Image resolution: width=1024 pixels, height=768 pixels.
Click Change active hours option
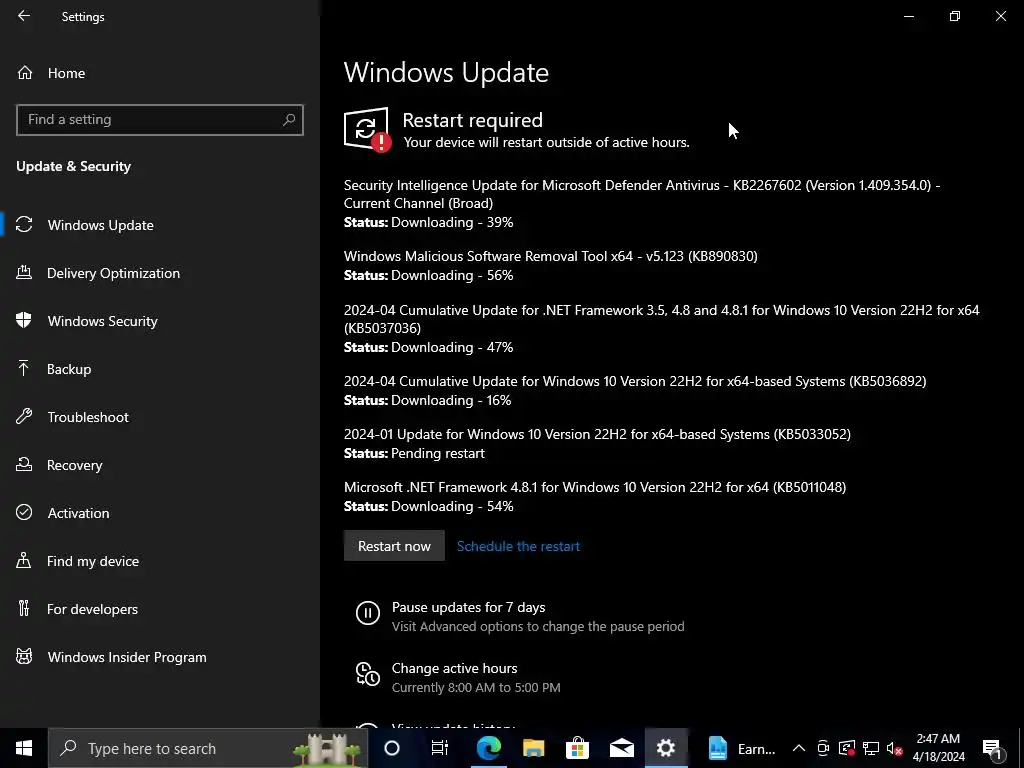point(455,668)
